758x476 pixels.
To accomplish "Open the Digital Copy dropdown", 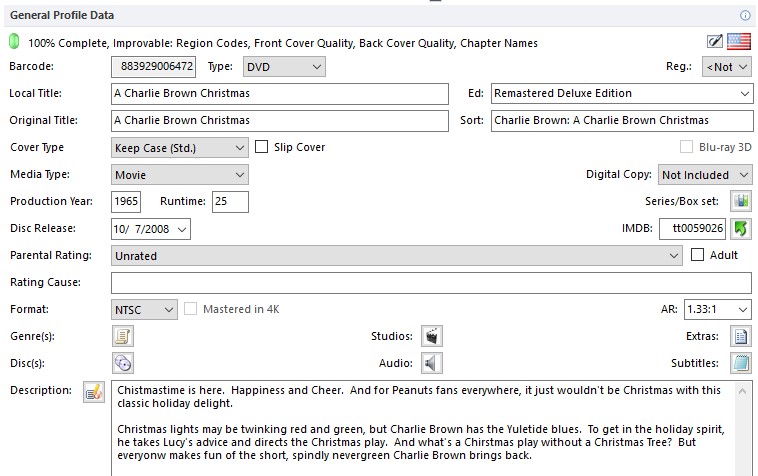I will coord(705,175).
